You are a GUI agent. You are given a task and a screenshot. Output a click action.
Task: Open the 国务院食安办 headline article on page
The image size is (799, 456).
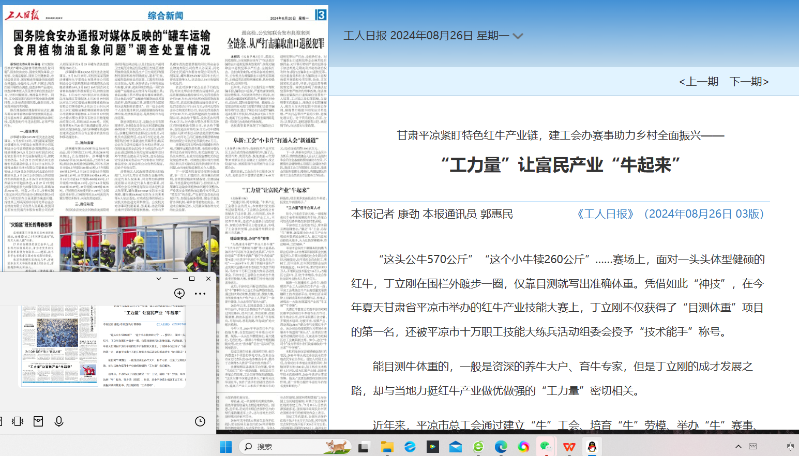point(111,42)
